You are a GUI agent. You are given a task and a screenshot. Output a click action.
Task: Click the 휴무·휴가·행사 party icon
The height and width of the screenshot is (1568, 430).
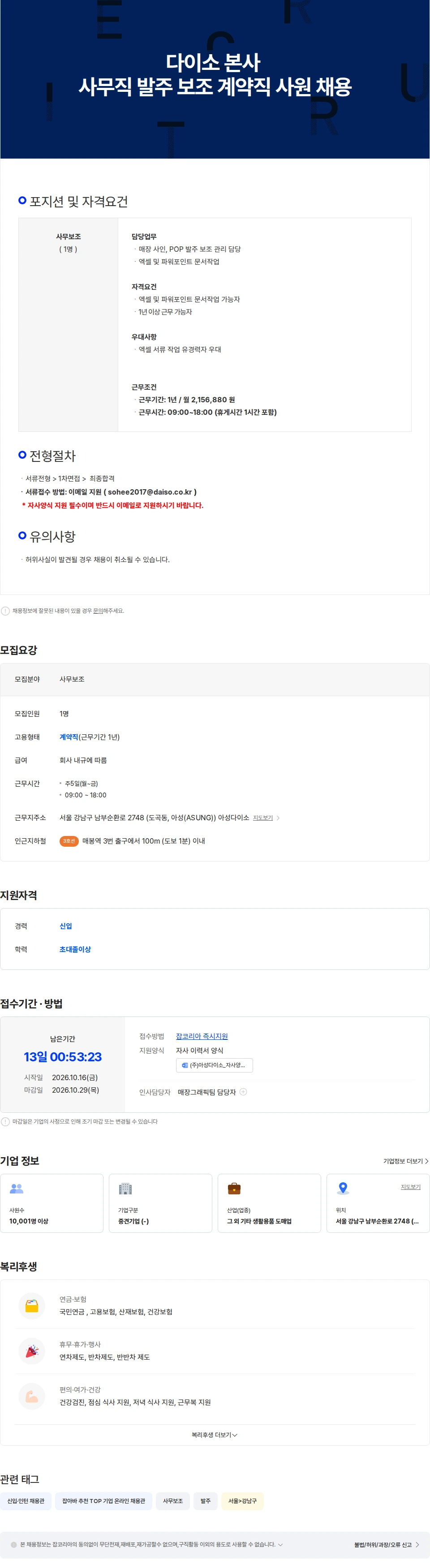pyautogui.click(x=32, y=1351)
